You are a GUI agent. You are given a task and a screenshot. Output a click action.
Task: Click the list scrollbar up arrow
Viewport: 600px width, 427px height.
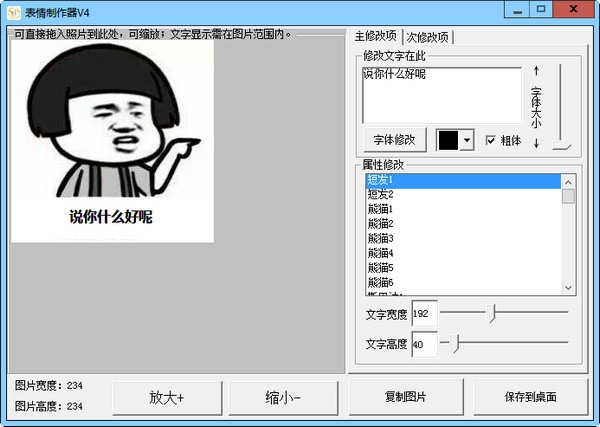click(568, 182)
